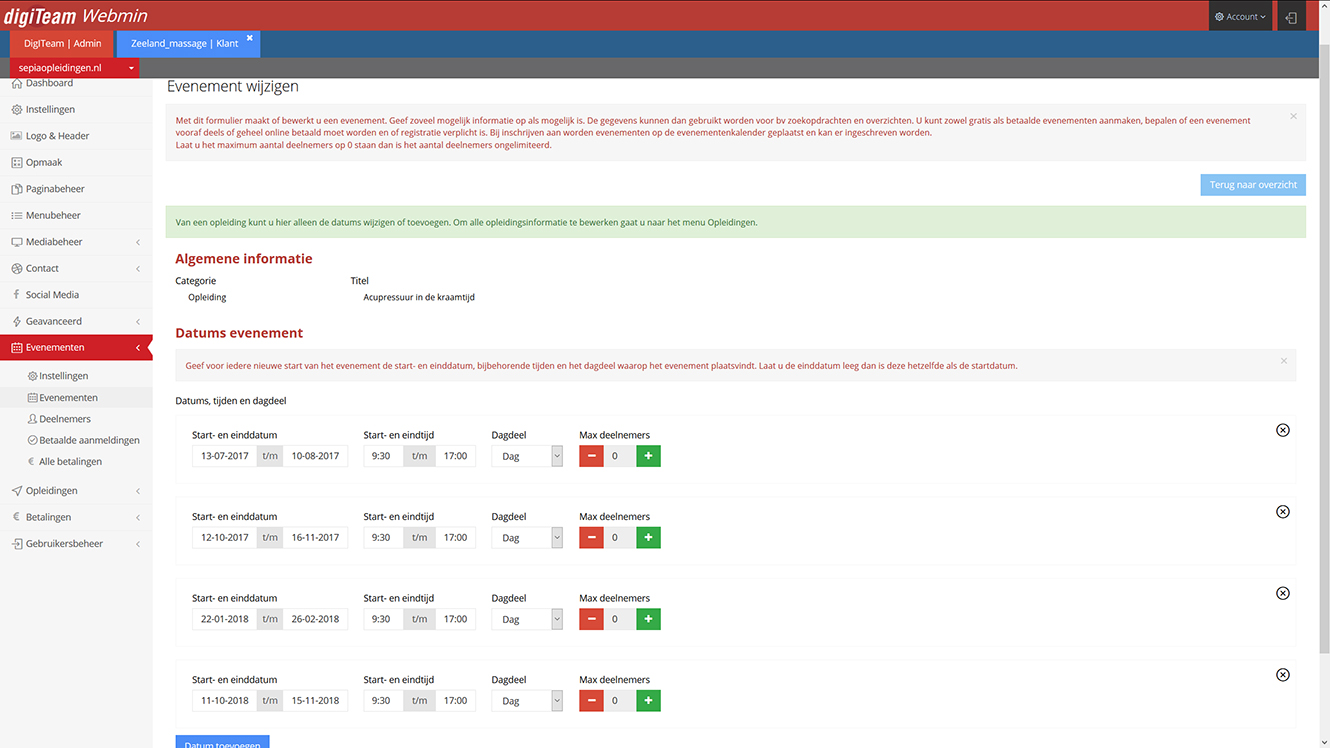Switch to DigiTeam | Admin tab

(63, 44)
